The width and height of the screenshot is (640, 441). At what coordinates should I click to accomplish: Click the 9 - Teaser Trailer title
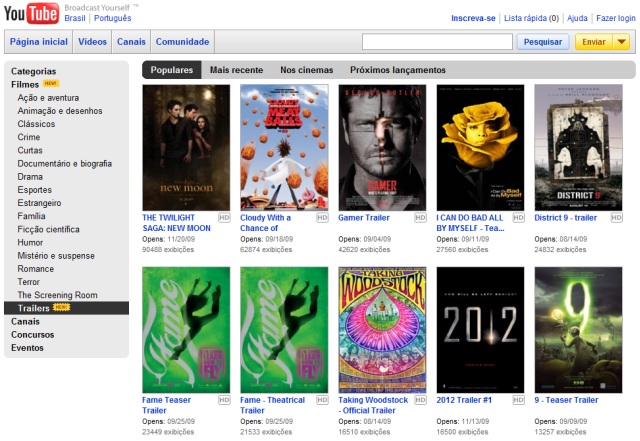coord(567,400)
